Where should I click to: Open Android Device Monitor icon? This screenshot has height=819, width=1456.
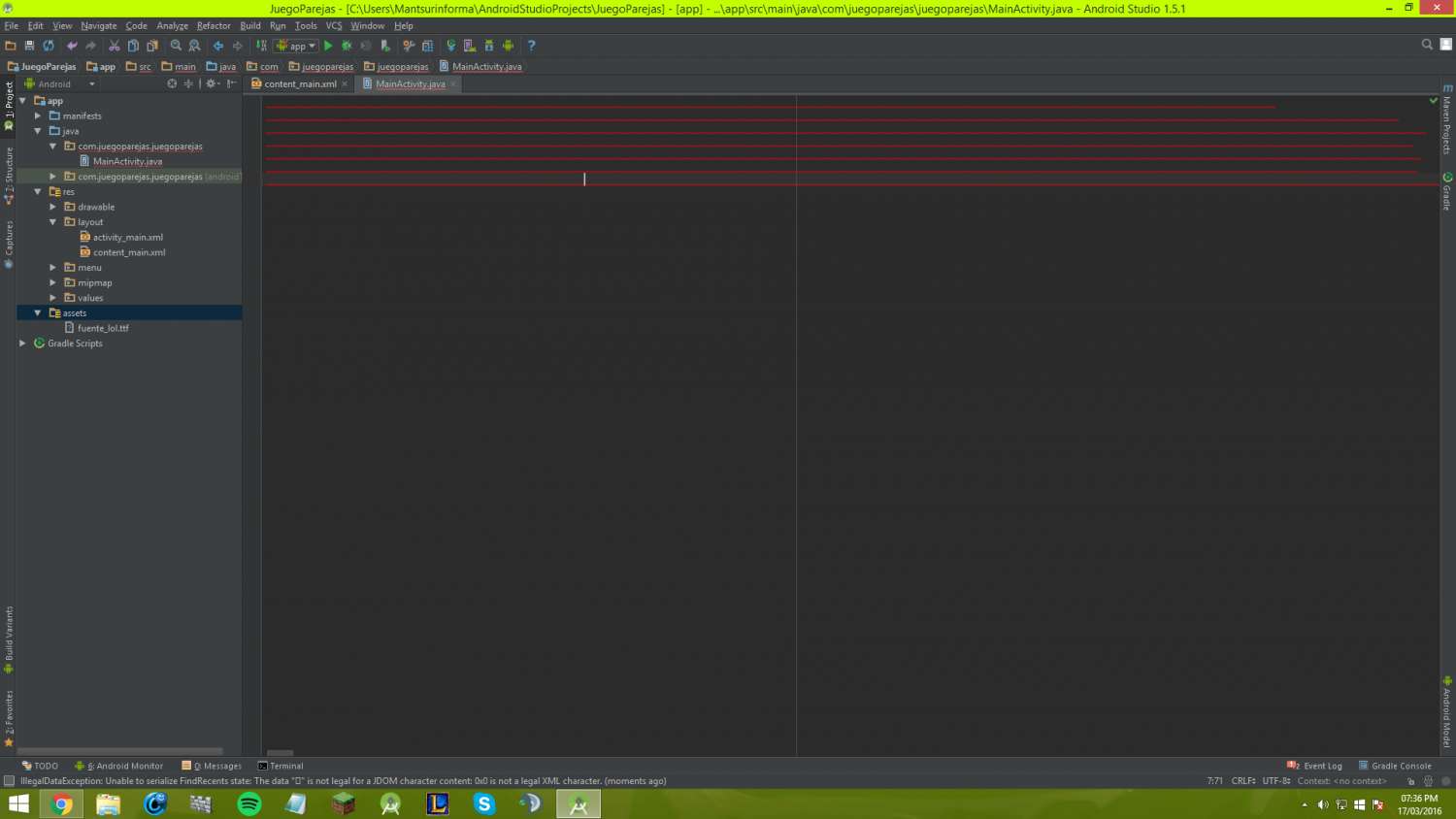pos(508,46)
